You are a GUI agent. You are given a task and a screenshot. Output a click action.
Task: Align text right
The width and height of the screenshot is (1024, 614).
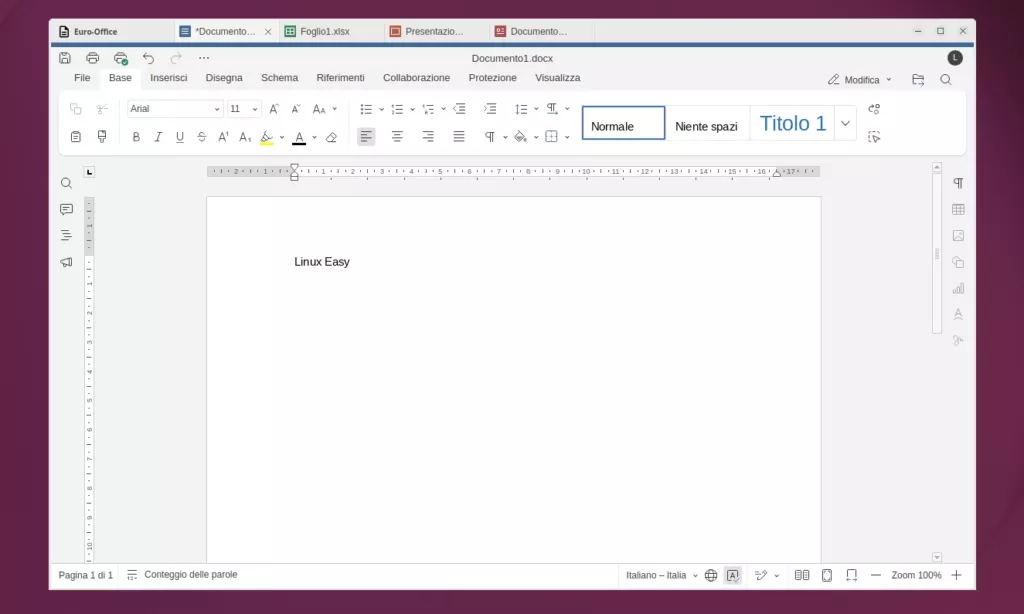pyautogui.click(x=428, y=137)
